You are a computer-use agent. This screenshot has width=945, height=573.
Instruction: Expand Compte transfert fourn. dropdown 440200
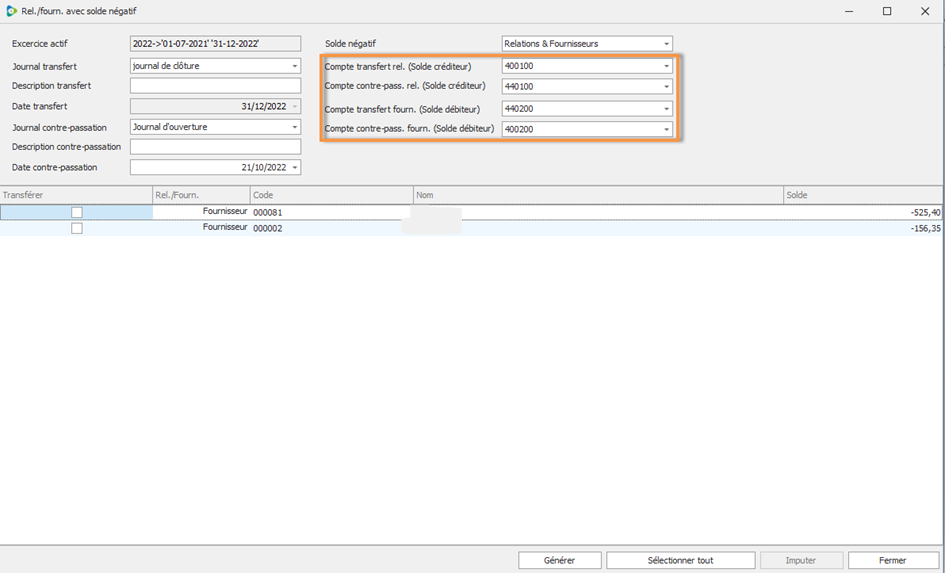point(667,109)
